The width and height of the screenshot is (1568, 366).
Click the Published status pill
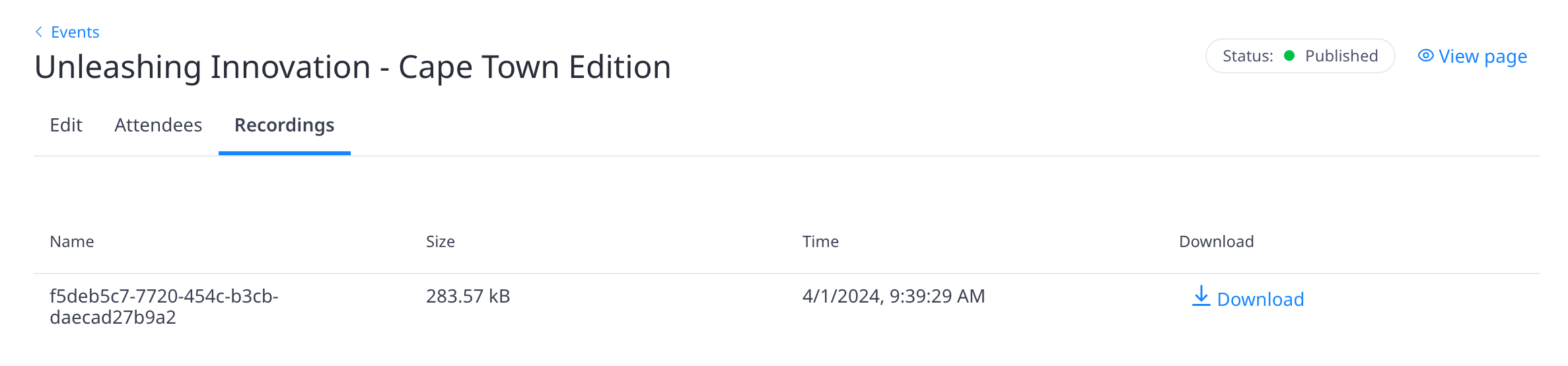[x=1300, y=56]
